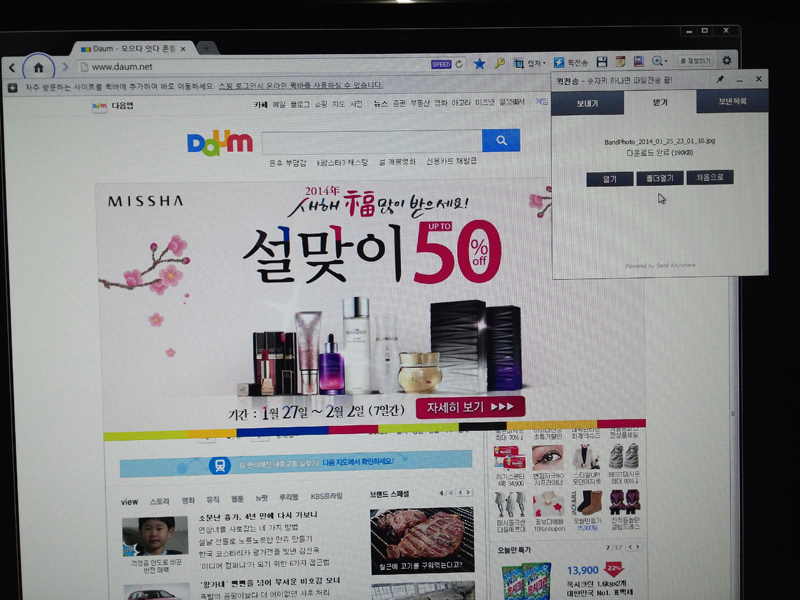This screenshot has width=800, height=600.
Task: Click the home icon in the toolbar
Action: 39,67
